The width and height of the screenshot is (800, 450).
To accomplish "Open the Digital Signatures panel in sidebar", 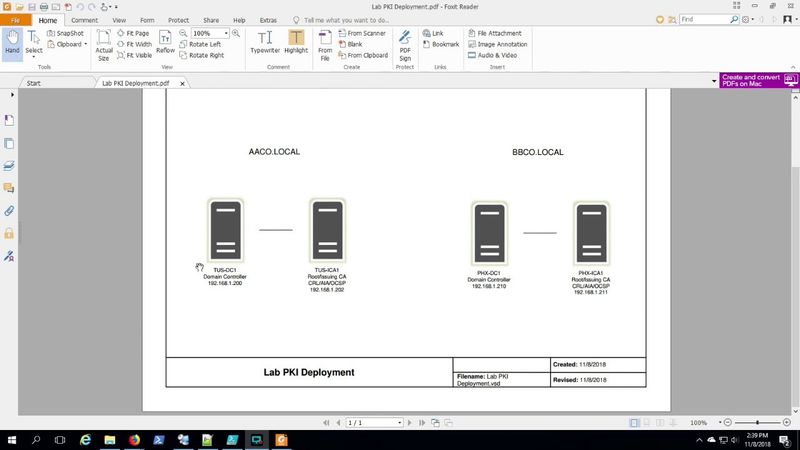I will (x=9, y=256).
